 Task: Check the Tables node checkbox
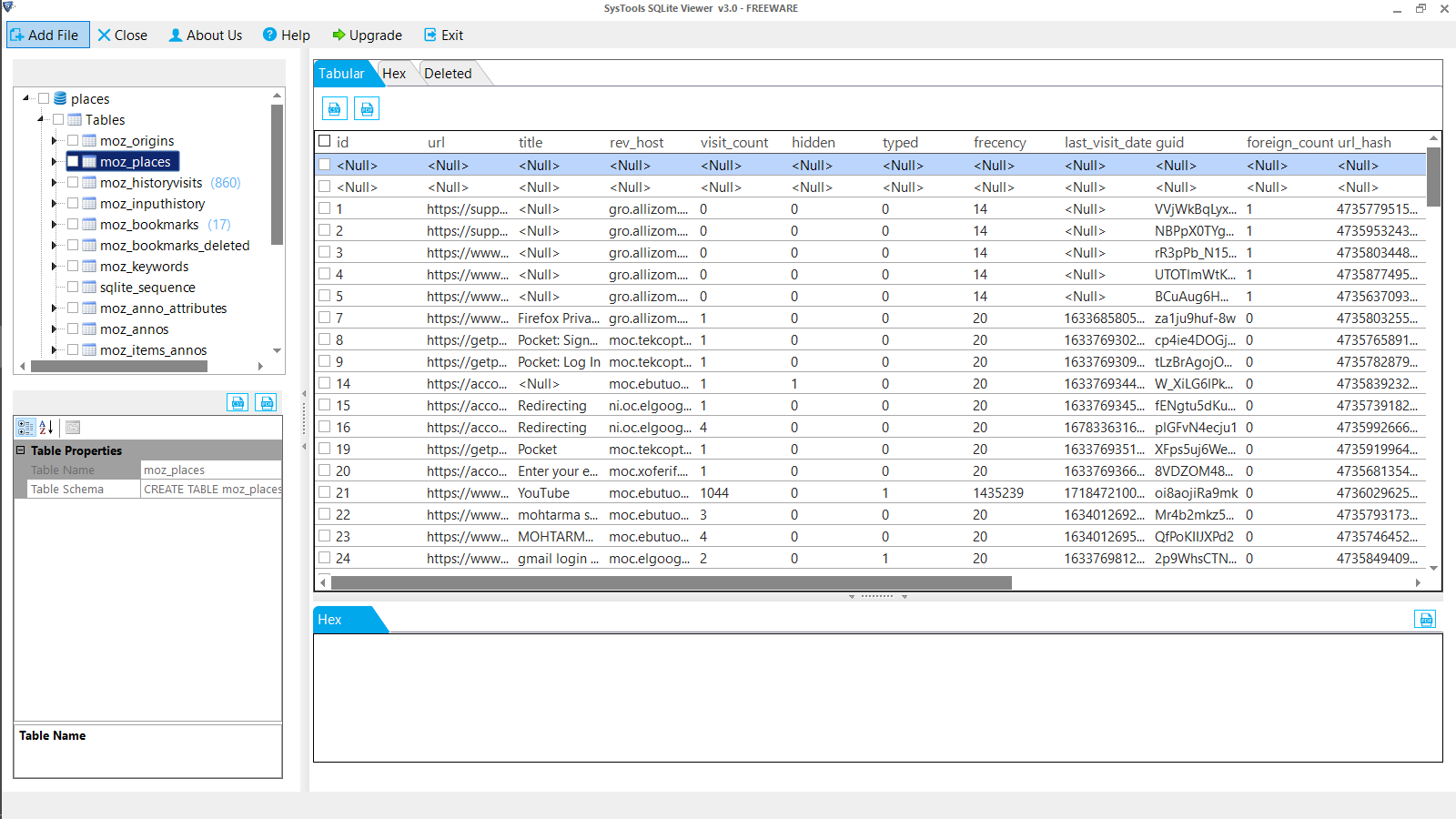pyautogui.click(x=58, y=119)
